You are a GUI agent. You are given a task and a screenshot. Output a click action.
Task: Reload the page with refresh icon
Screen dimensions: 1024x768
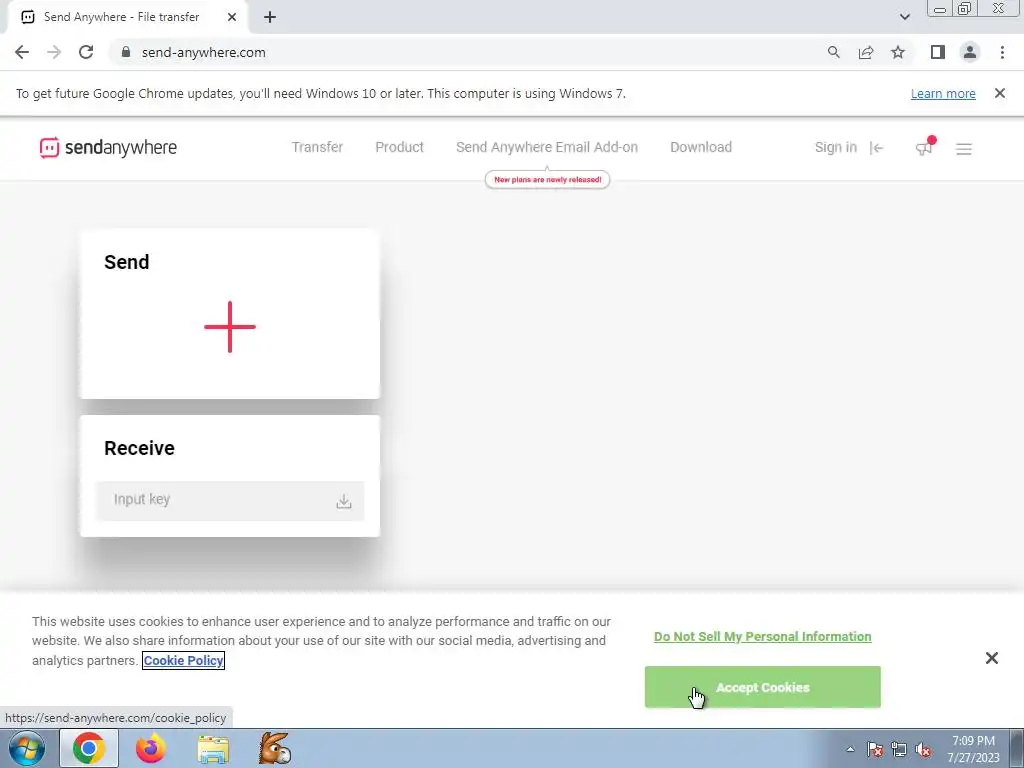tap(86, 52)
